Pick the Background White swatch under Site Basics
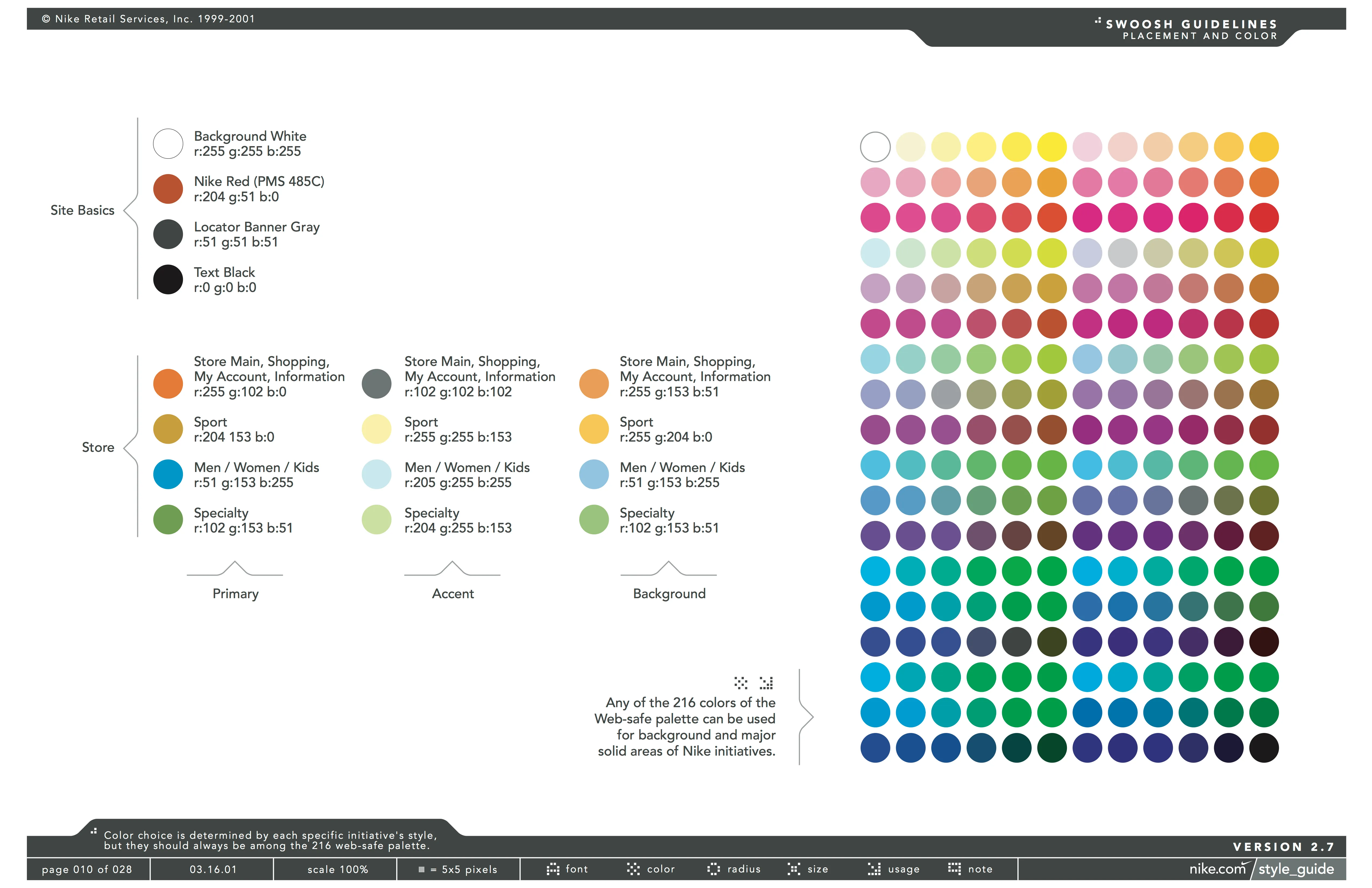 click(168, 144)
